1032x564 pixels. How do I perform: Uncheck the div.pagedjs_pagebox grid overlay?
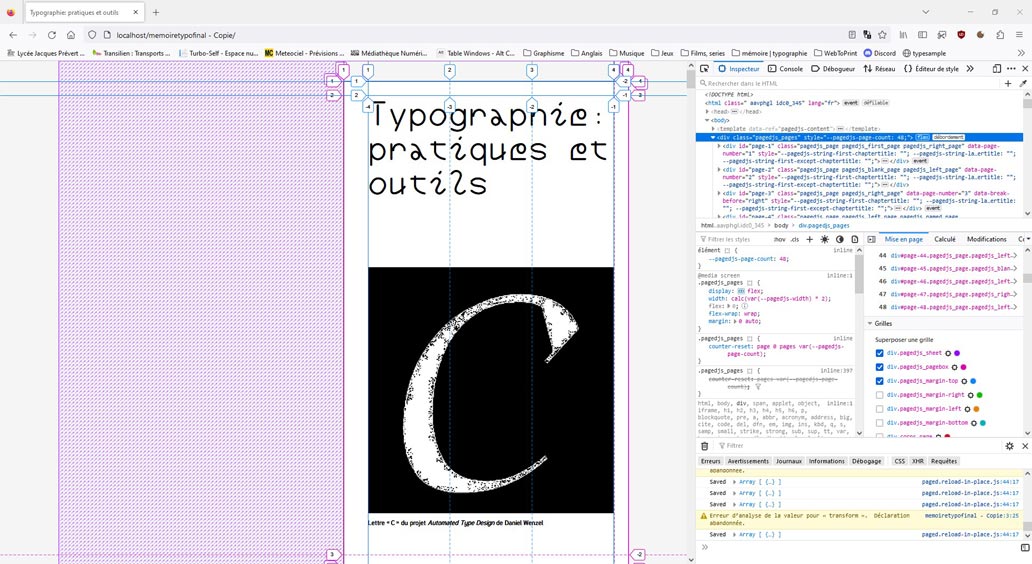coord(879,367)
